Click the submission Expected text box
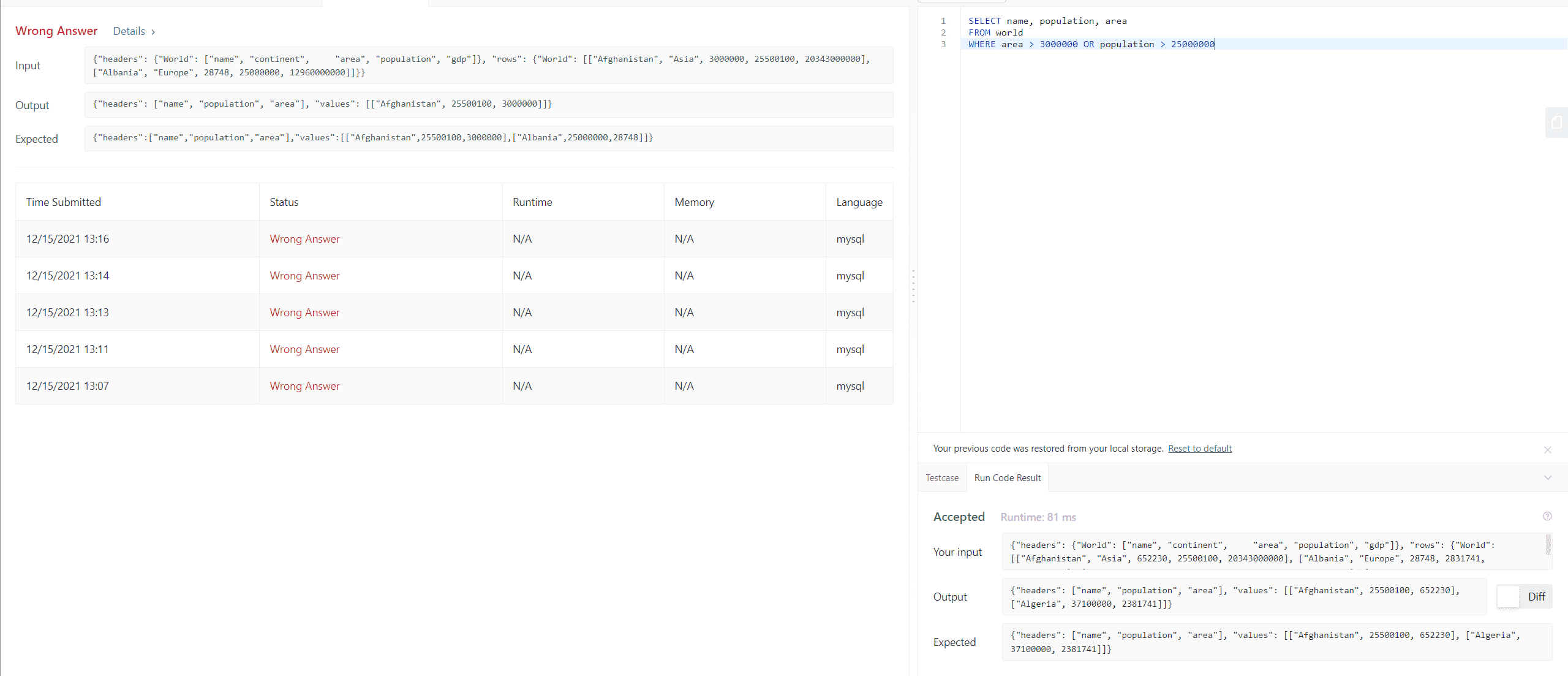This screenshot has width=1568, height=676. [489, 139]
